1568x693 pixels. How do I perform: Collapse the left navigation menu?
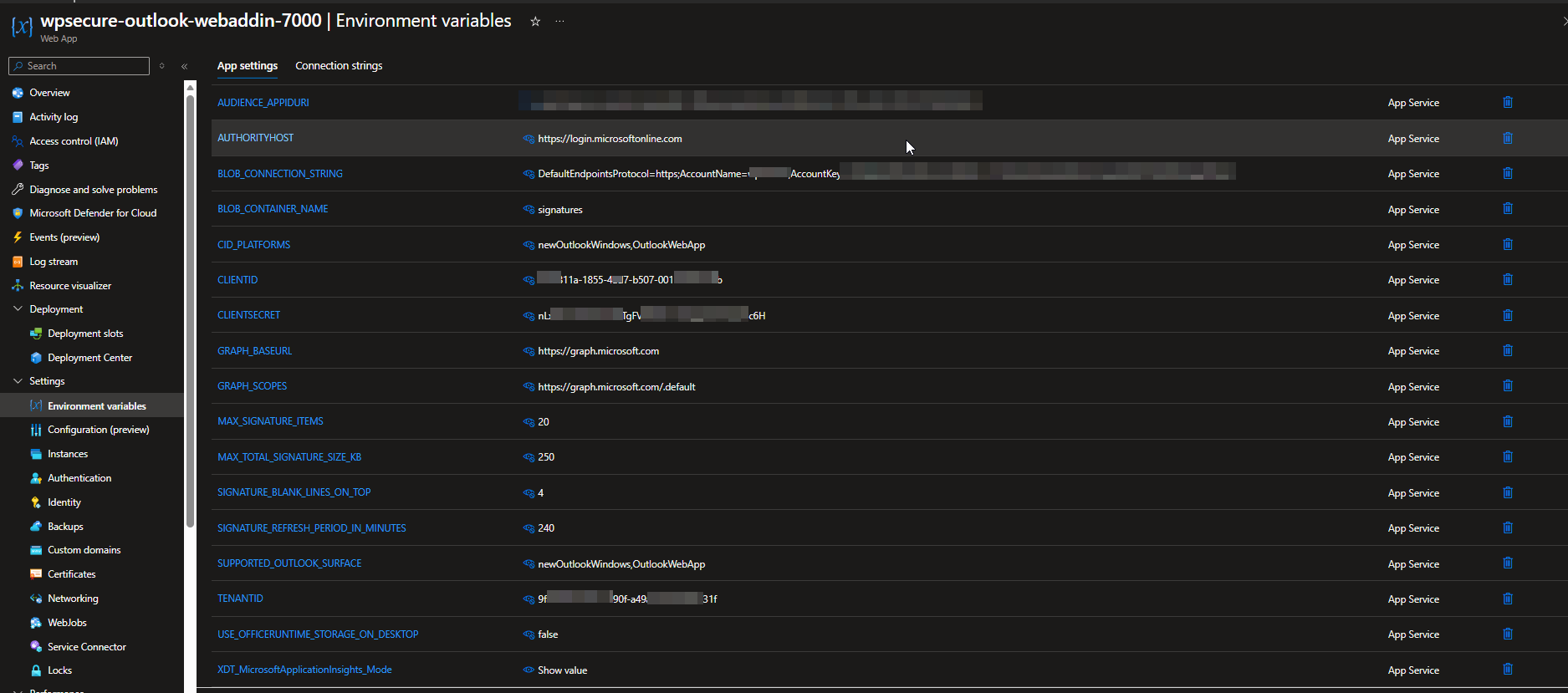[184, 66]
